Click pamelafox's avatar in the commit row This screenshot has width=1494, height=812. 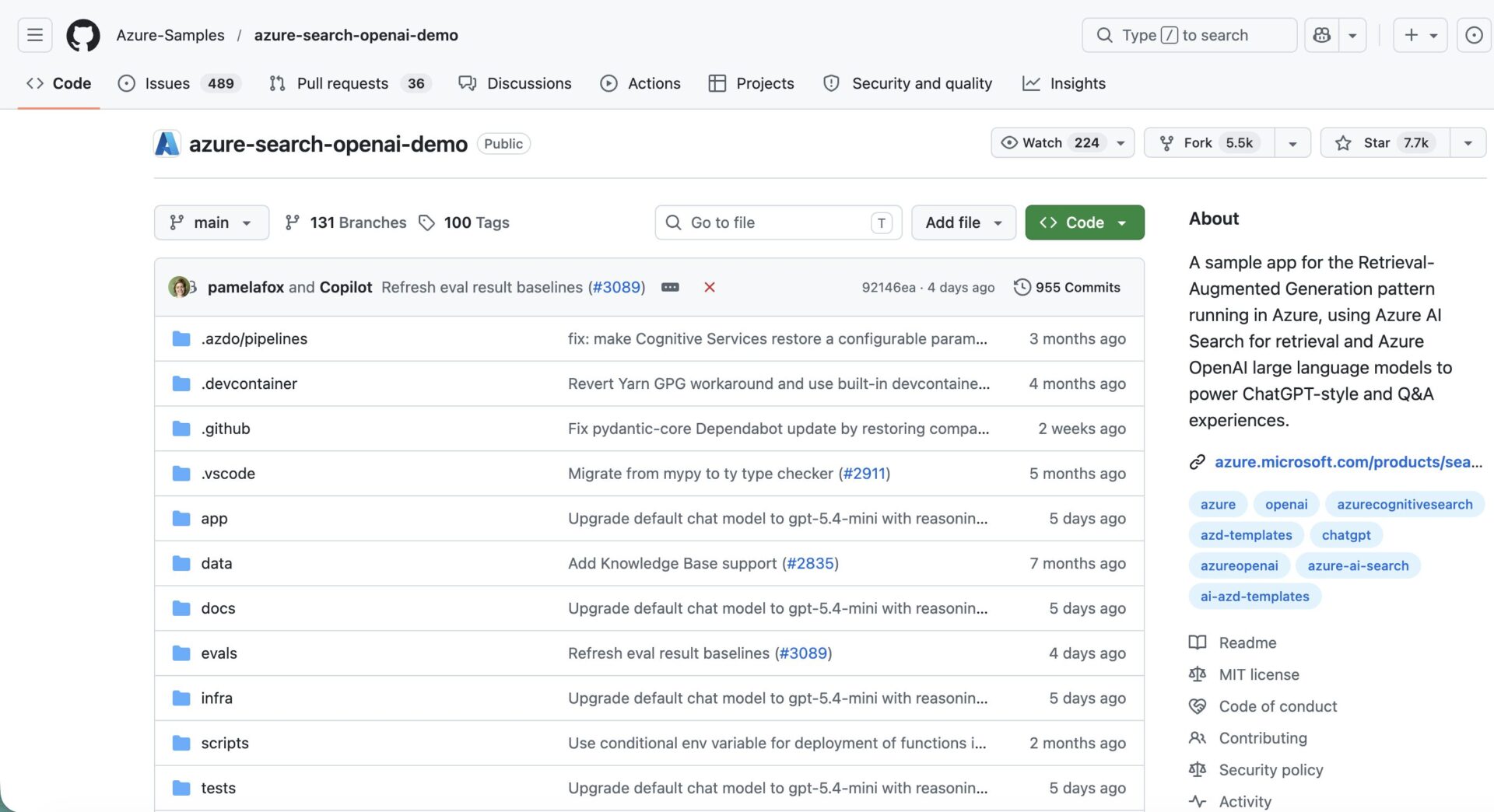click(180, 287)
